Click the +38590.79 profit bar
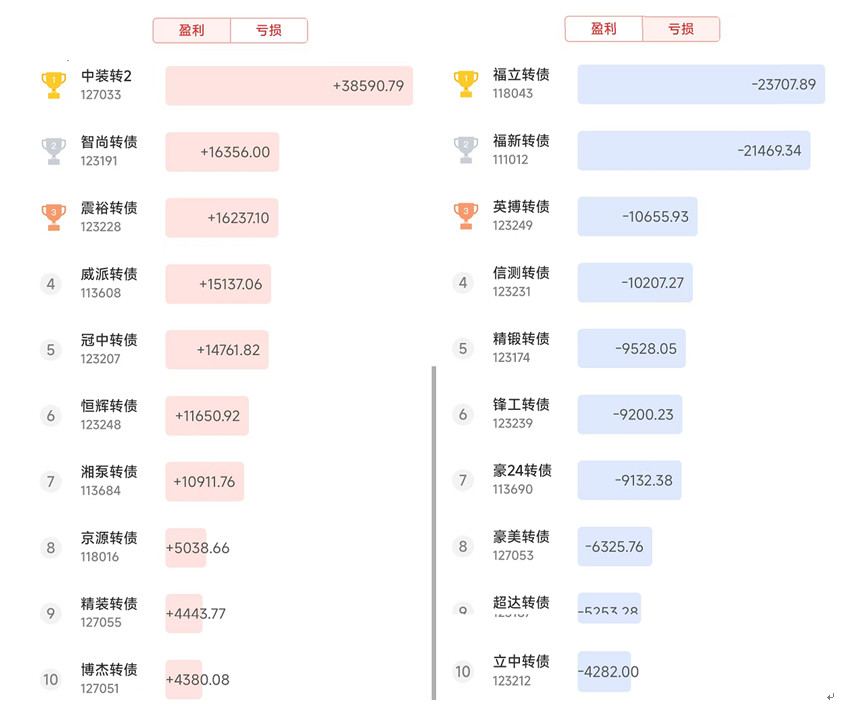Screen dimensions: 866x718 click(289, 86)
